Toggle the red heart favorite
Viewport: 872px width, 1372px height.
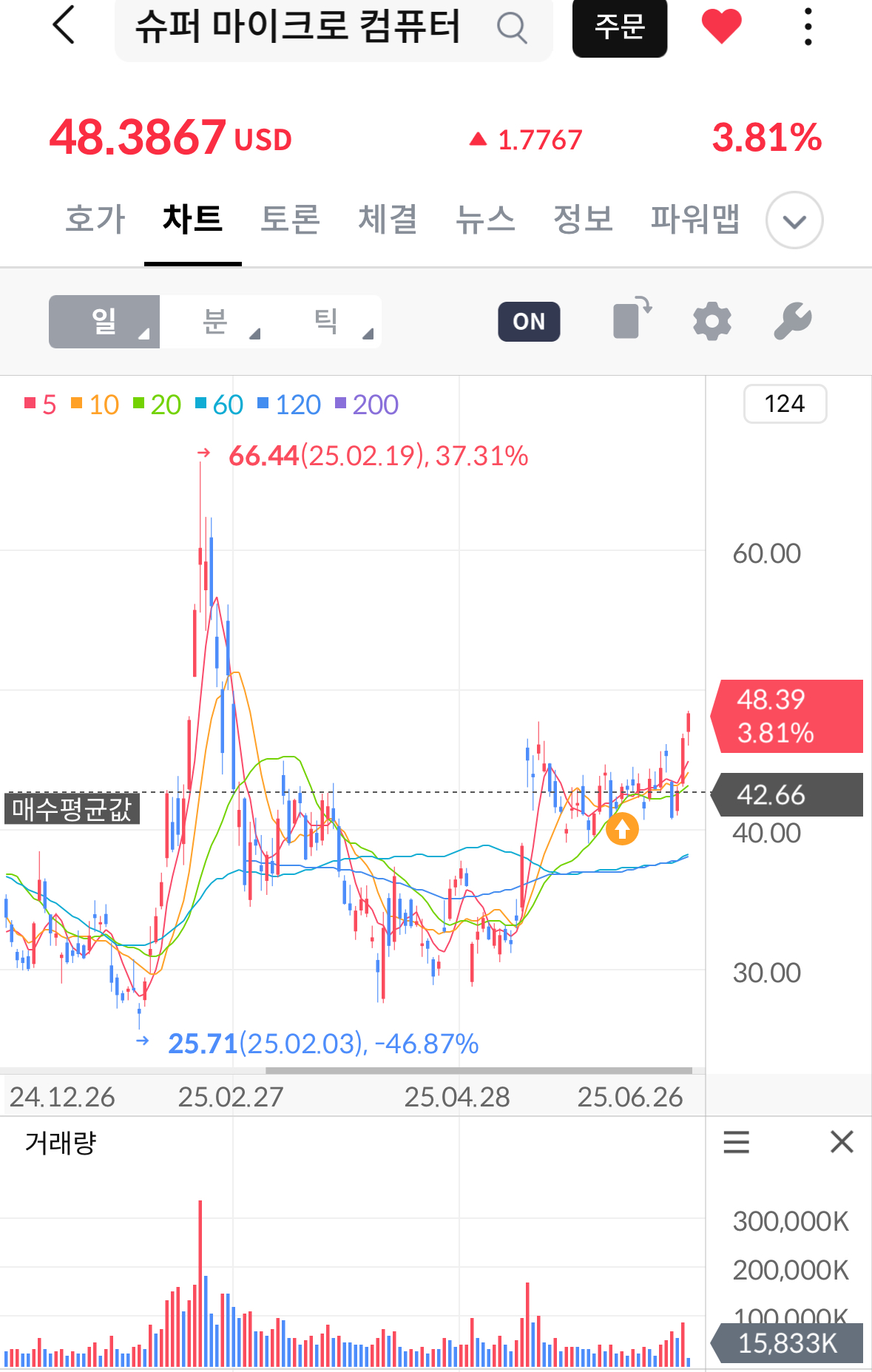[x=721, y=26]
